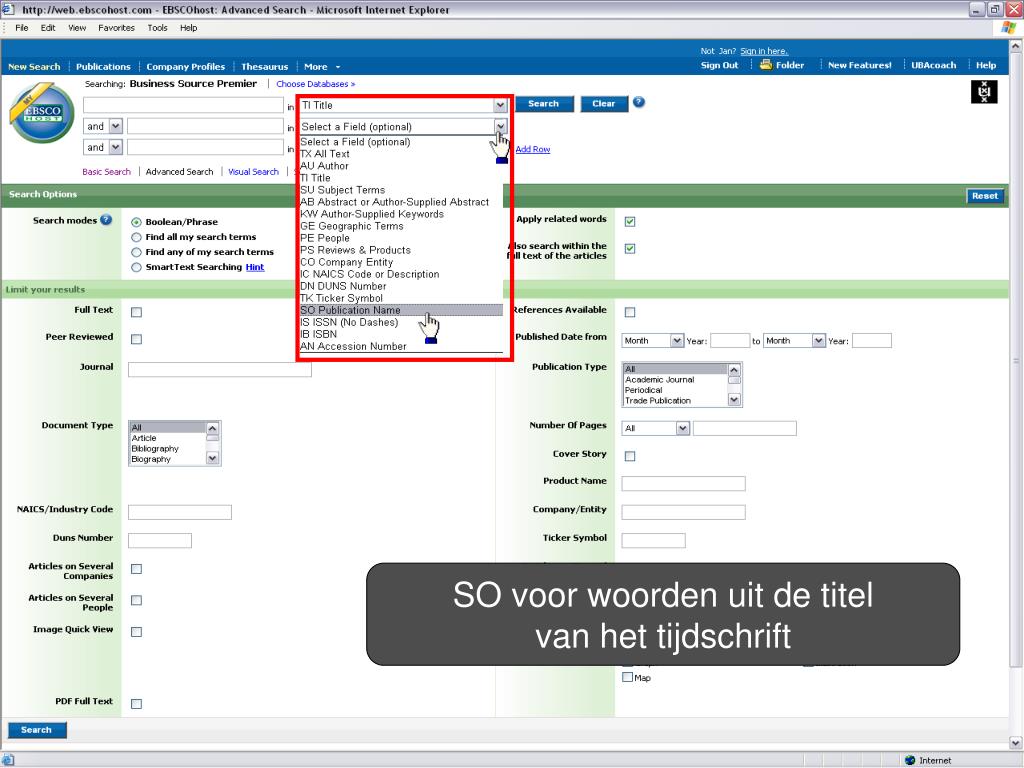Viewport: 1024px width, 768px height.
Task: Check the Map image type box
Action: point(628,677)
